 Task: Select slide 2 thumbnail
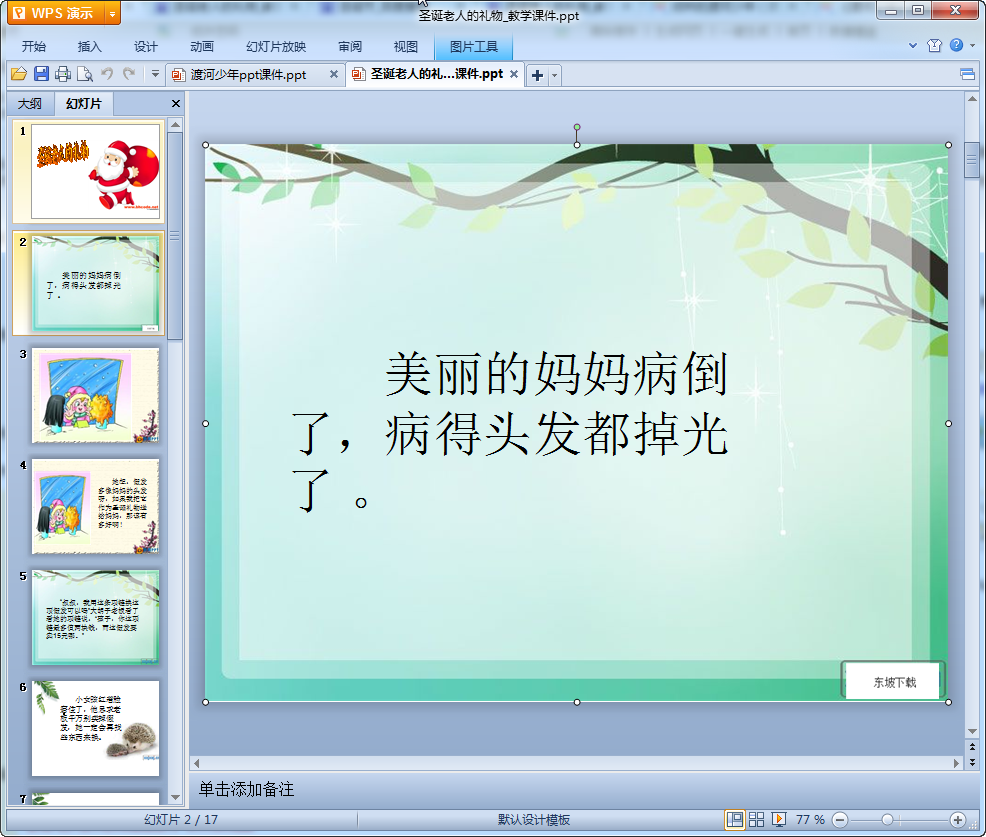click(x=96, y=283)
